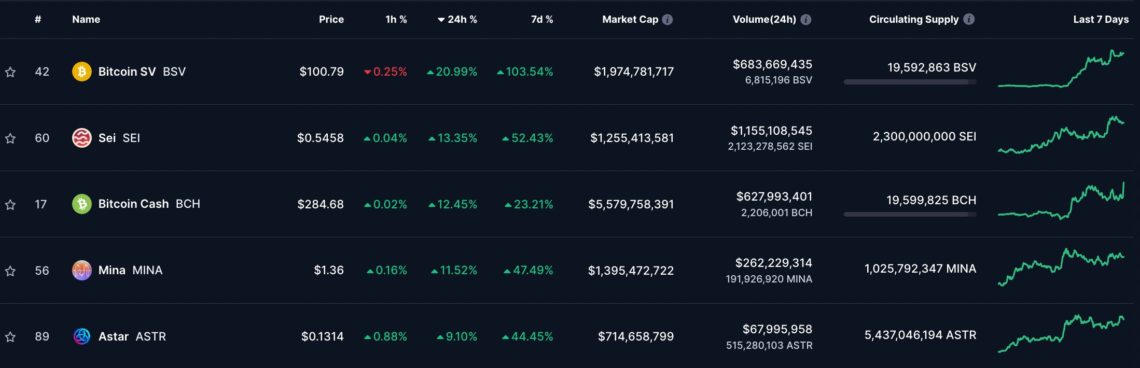Sort by the 24h % column arrow

coord(441,20)
